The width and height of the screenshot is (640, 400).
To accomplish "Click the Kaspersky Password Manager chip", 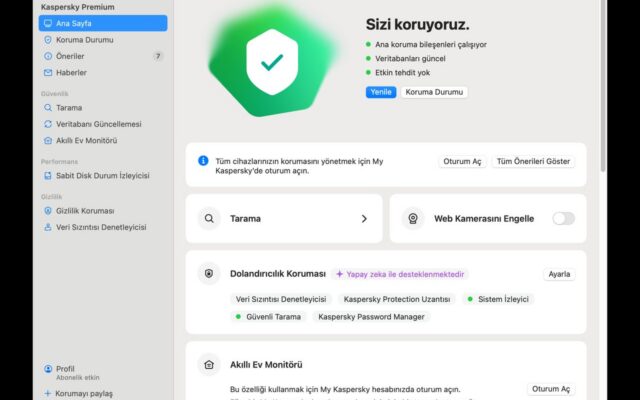I will [371, 317].
